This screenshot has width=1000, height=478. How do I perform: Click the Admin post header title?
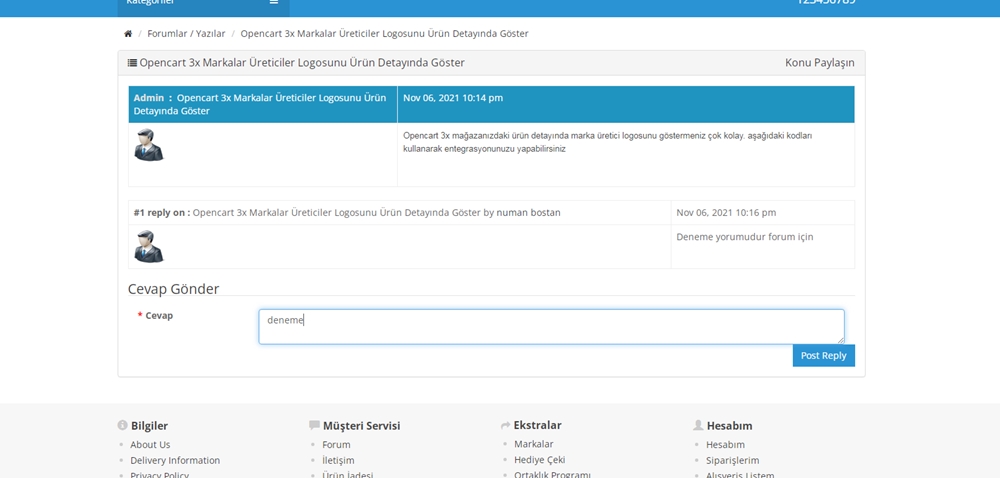[260, 105]
